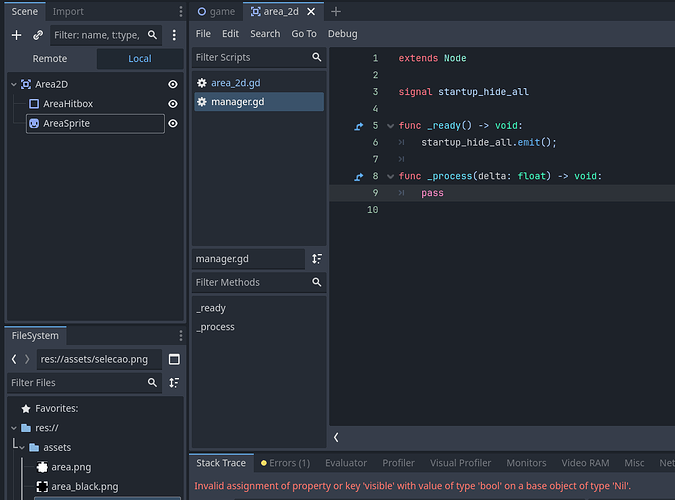Open the FileSystem dock options three-dot menu

click(x=180, y=335)
